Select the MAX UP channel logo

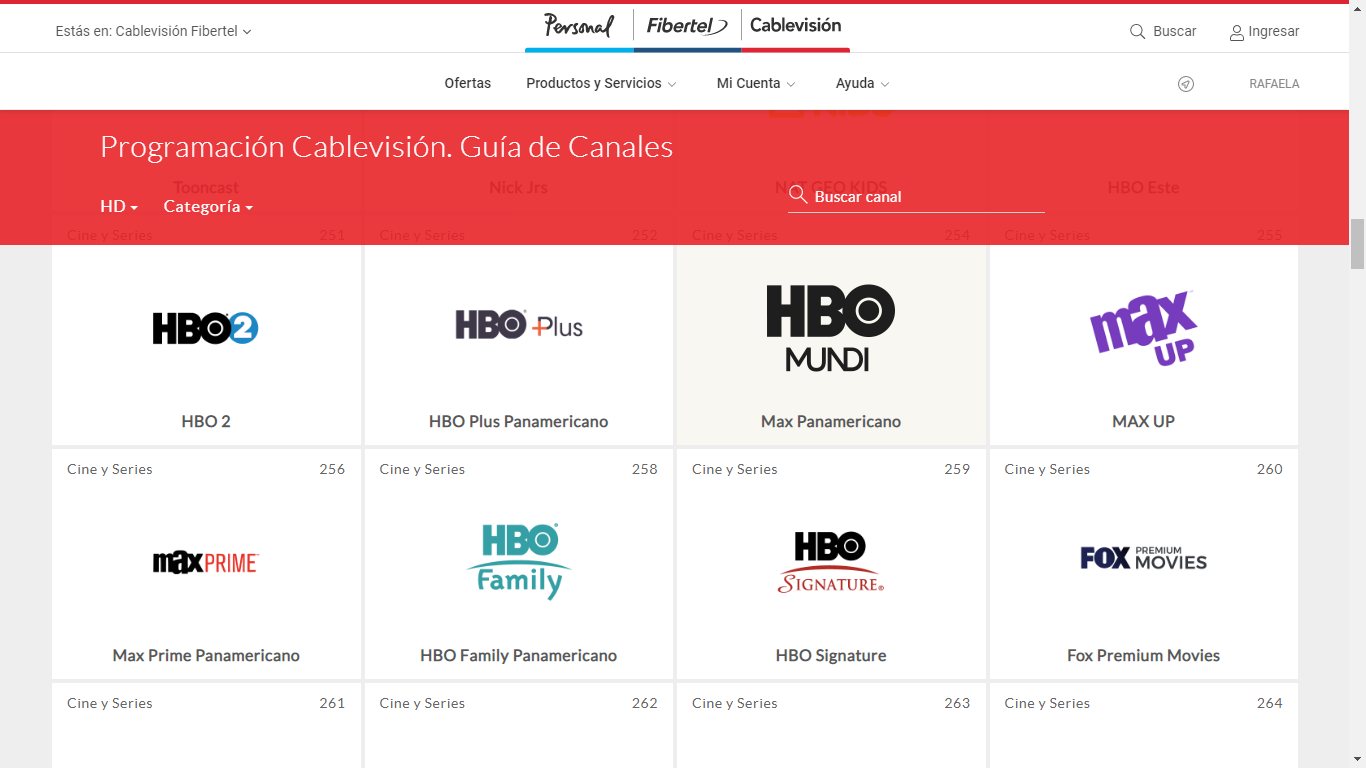tap(1143, 328)
